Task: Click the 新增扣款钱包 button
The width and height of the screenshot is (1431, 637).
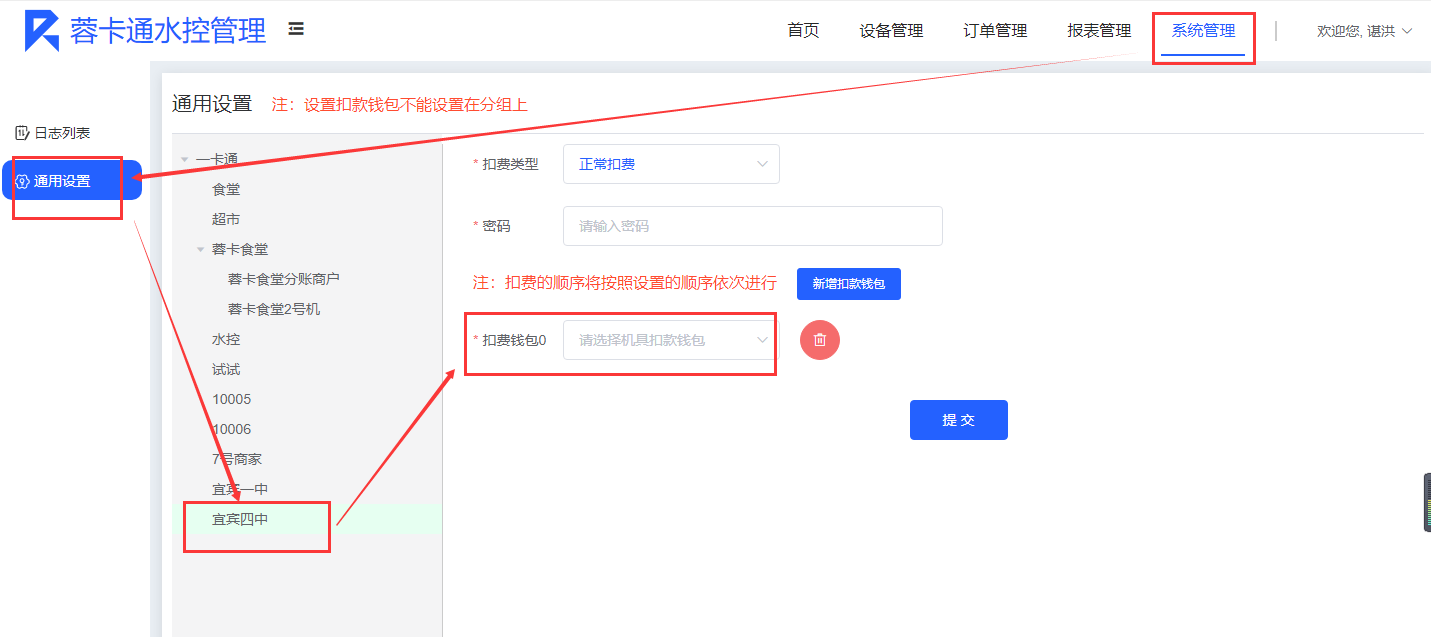Action: [x=848, y=284]
